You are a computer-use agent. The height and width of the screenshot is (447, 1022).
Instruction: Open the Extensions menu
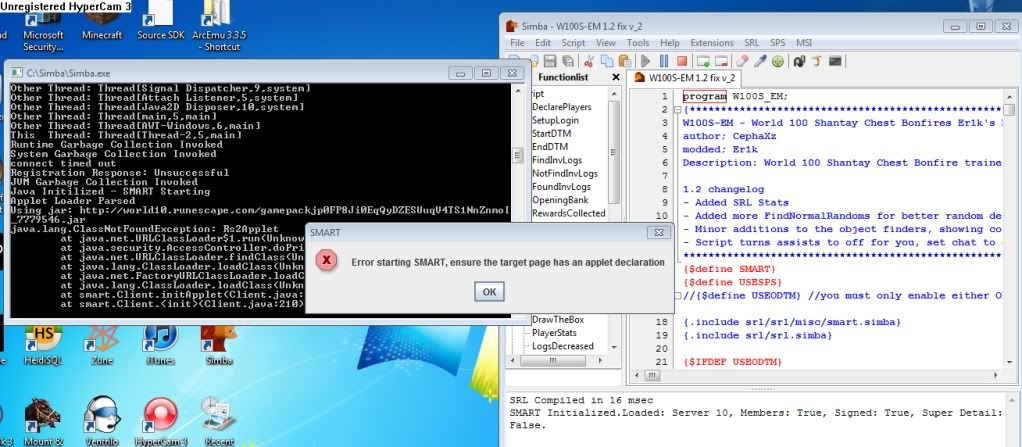[711, 43]
